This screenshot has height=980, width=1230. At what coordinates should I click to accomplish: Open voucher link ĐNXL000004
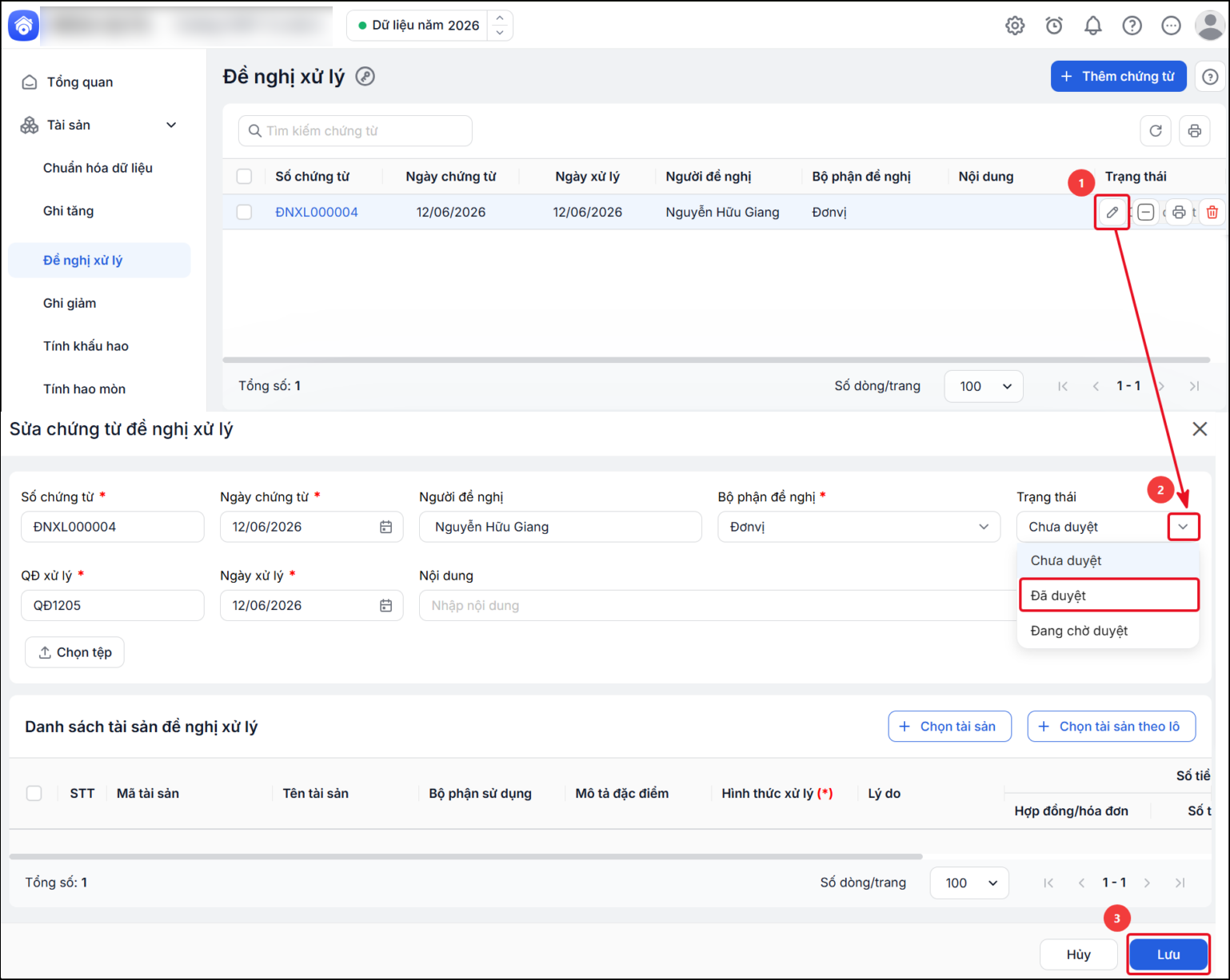point(317,213)
